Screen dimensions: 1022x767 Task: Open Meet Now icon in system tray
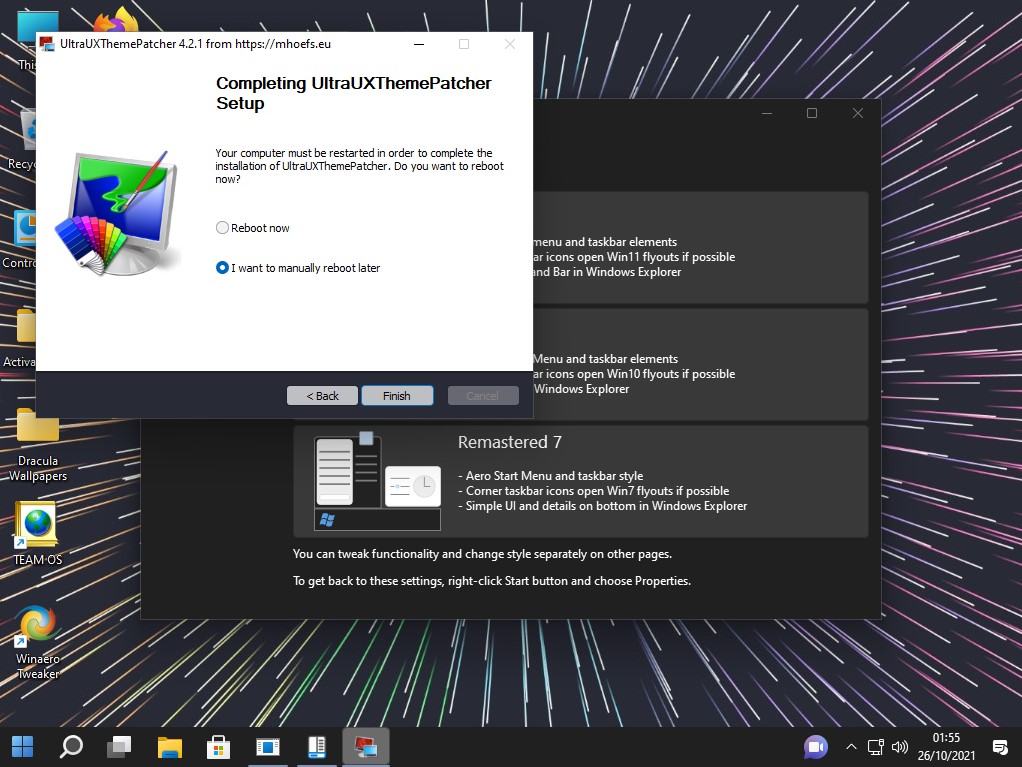(x=815, y=747)
